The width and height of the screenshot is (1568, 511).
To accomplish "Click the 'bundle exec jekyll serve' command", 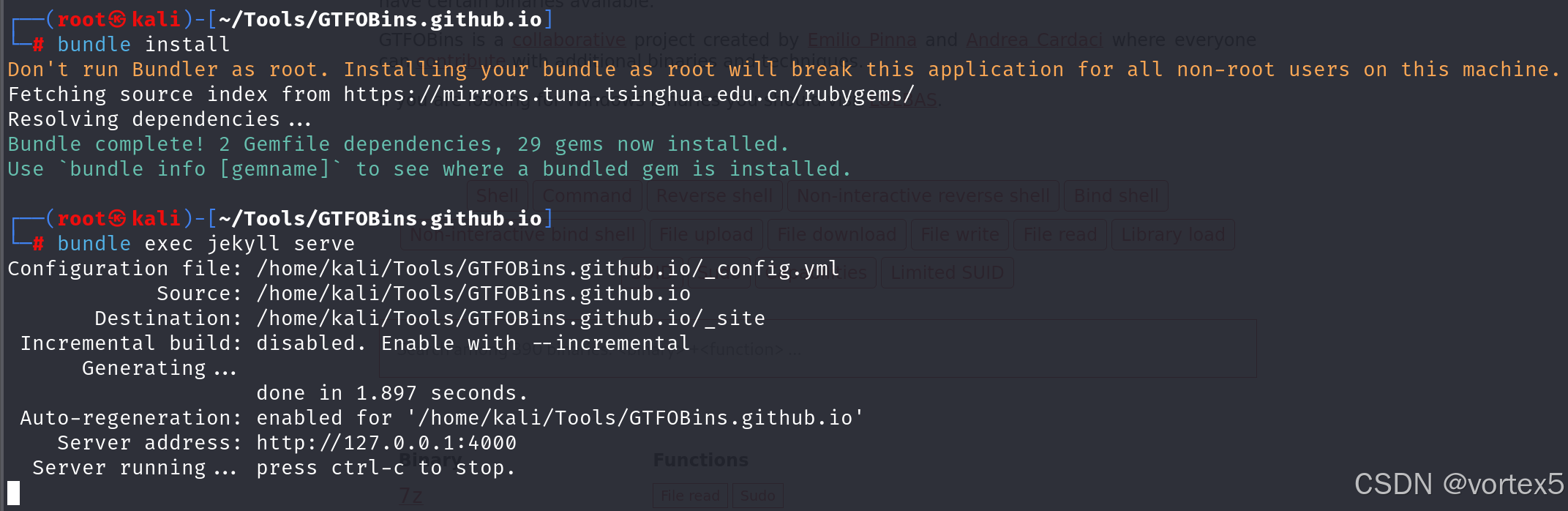I will [206, 244].
